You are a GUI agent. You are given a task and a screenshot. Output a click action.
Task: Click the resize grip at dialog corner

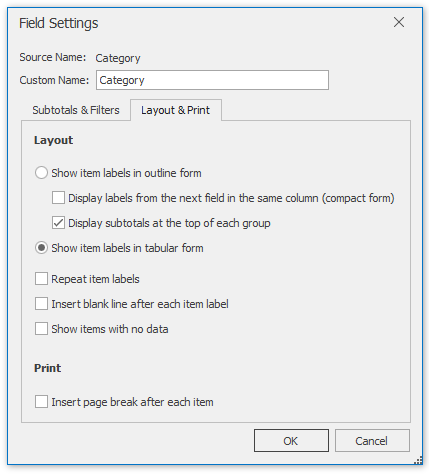click(418, 461)
